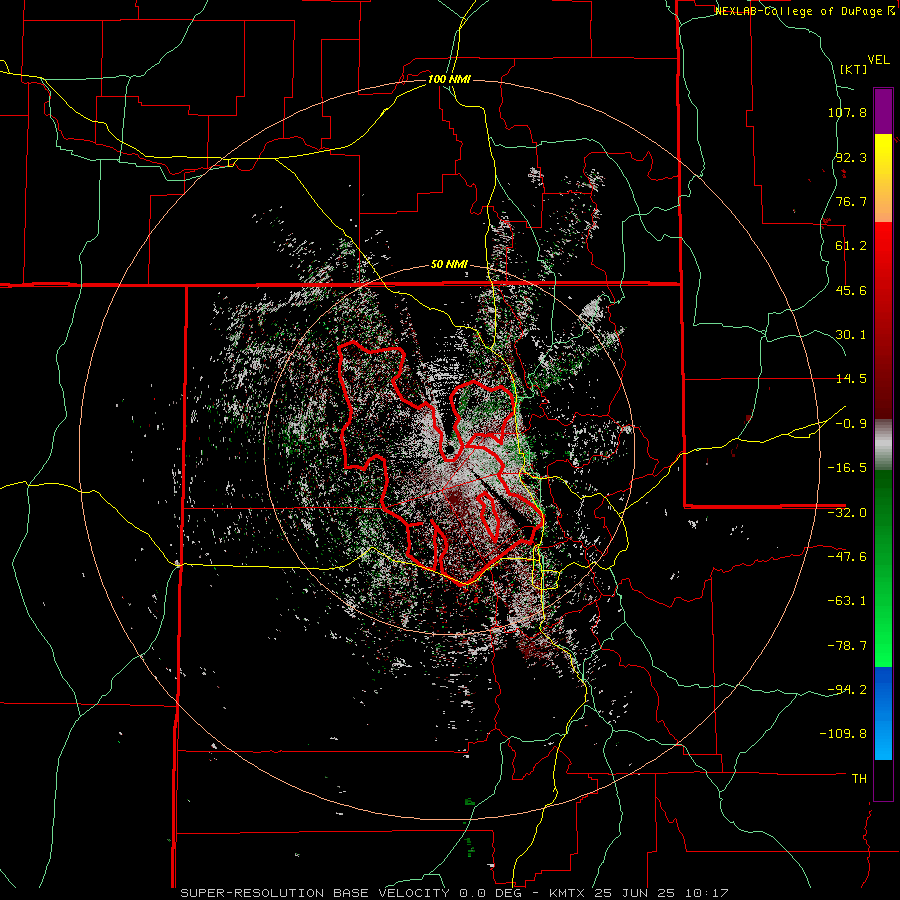Click the 61.2 velocity scale value
This screenshot has width=900, height=900.
(x=851, y=246)
